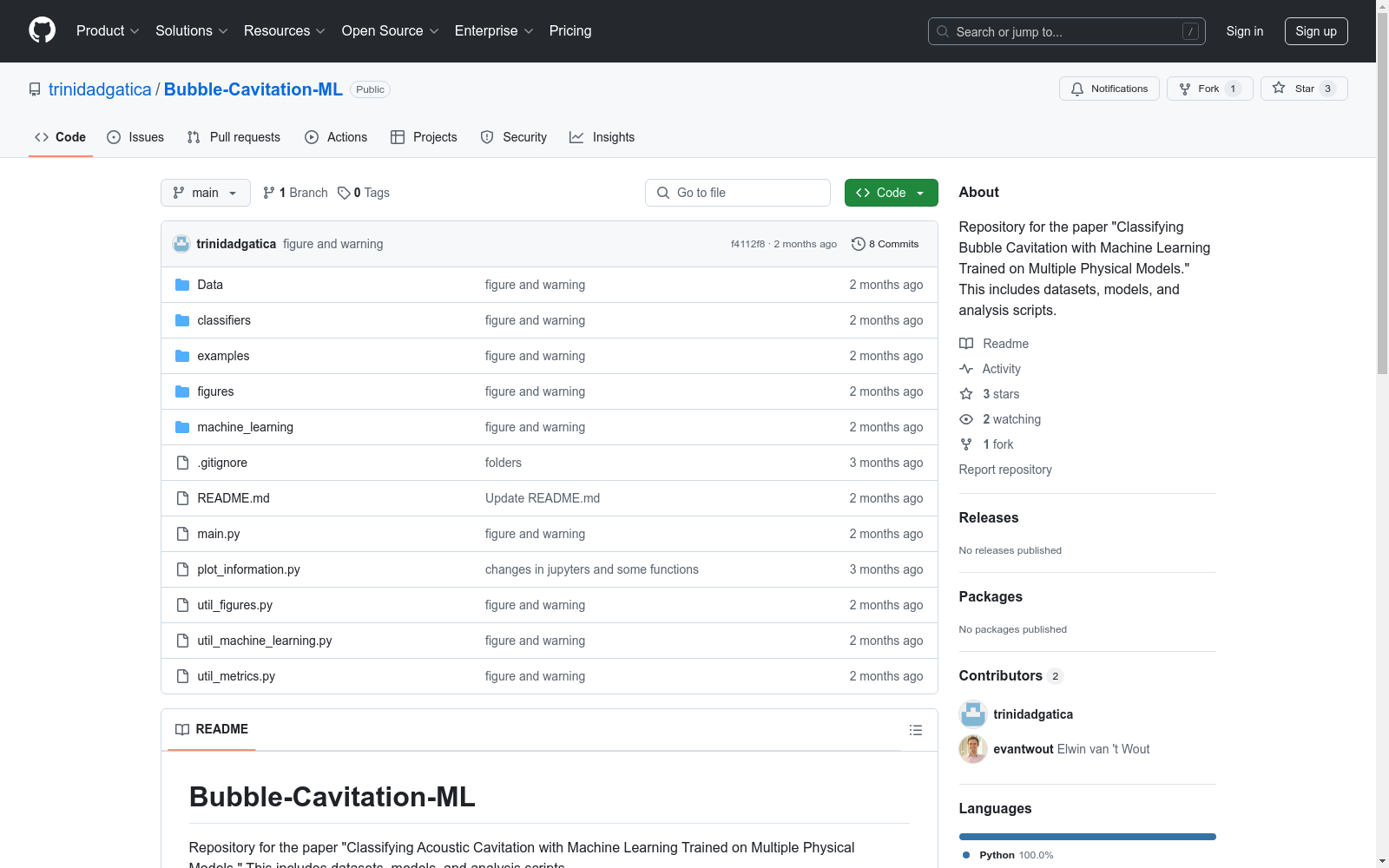Click the util_metrics.py file icon
Viewport: 1389px width, 868px height.
[x=182, y=676]
